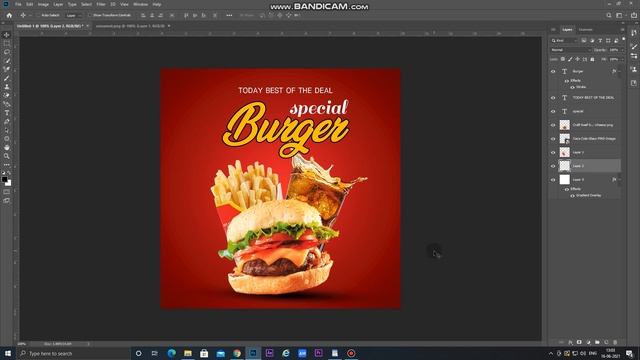640x360 pixels.
Task: Filter layers by type (T) icon
Action: 600,40
